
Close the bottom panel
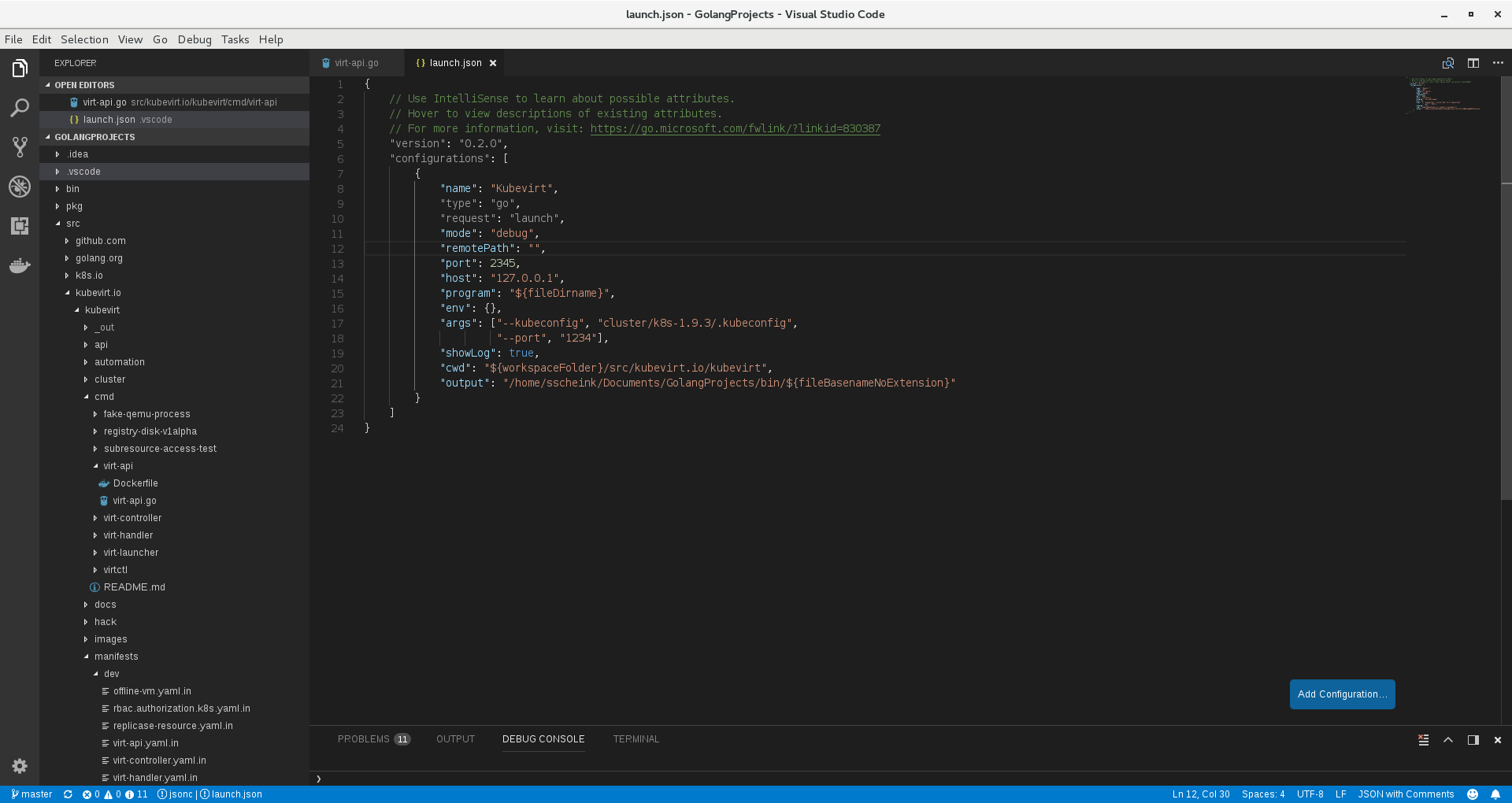pyautogui.click(x=1498, y=740)
